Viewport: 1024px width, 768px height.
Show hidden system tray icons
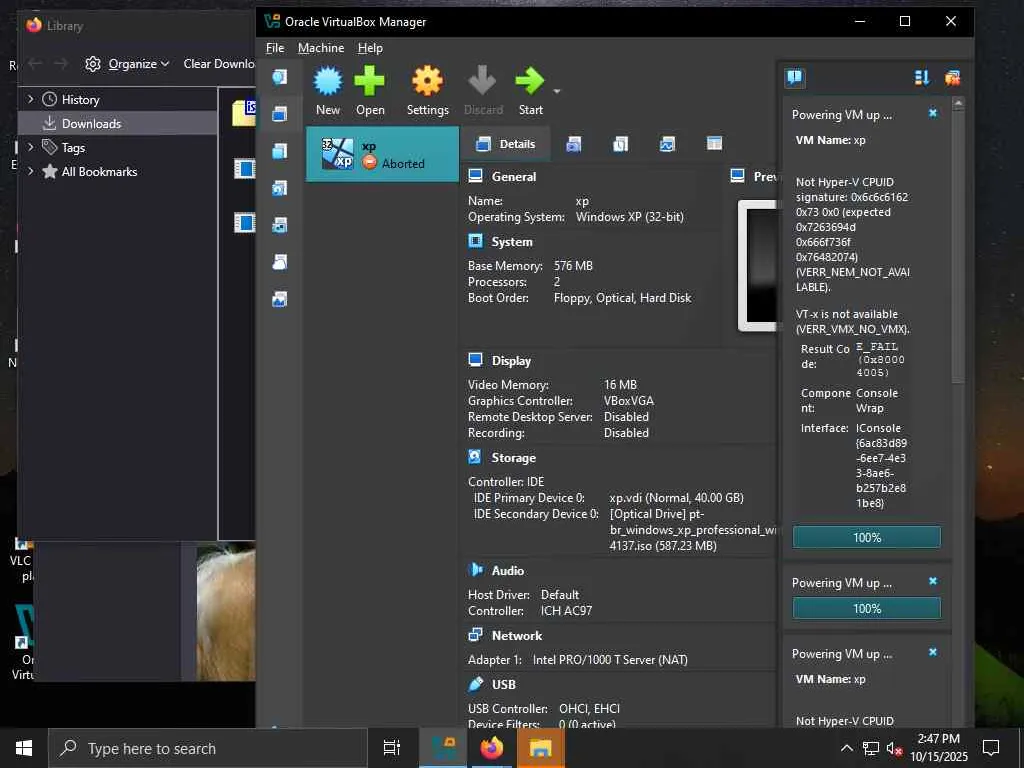coord(846,748)
